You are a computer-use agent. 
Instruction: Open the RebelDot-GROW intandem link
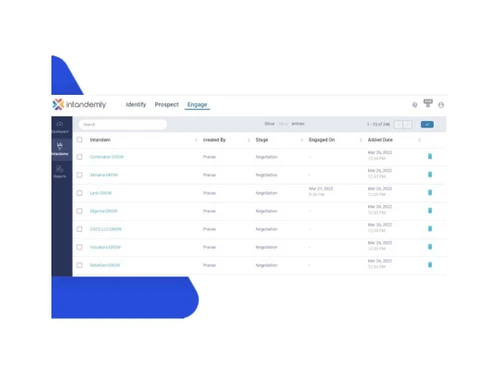click(x=105, y=265)
